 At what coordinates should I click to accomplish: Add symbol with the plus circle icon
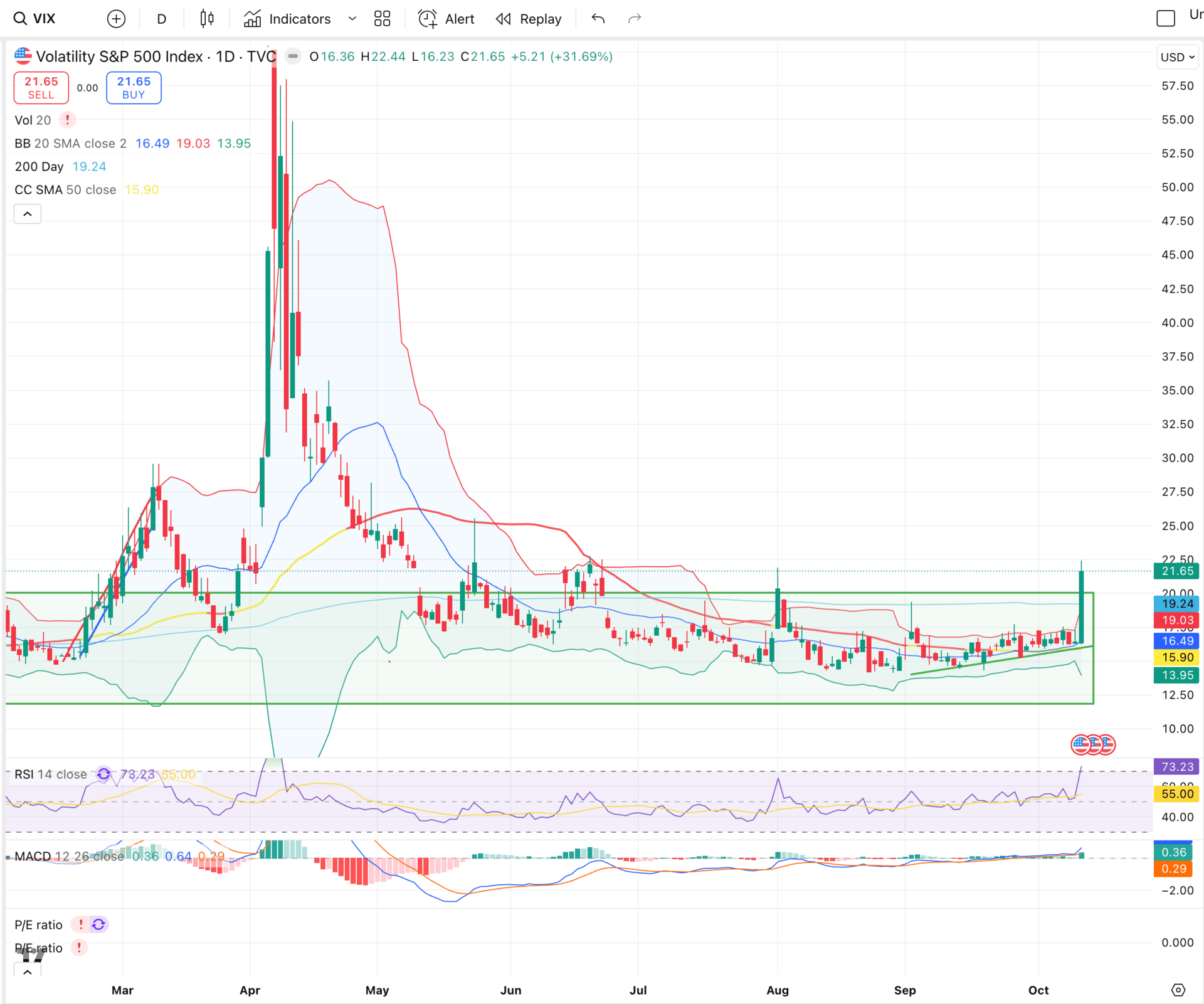[x=116, y=19]
